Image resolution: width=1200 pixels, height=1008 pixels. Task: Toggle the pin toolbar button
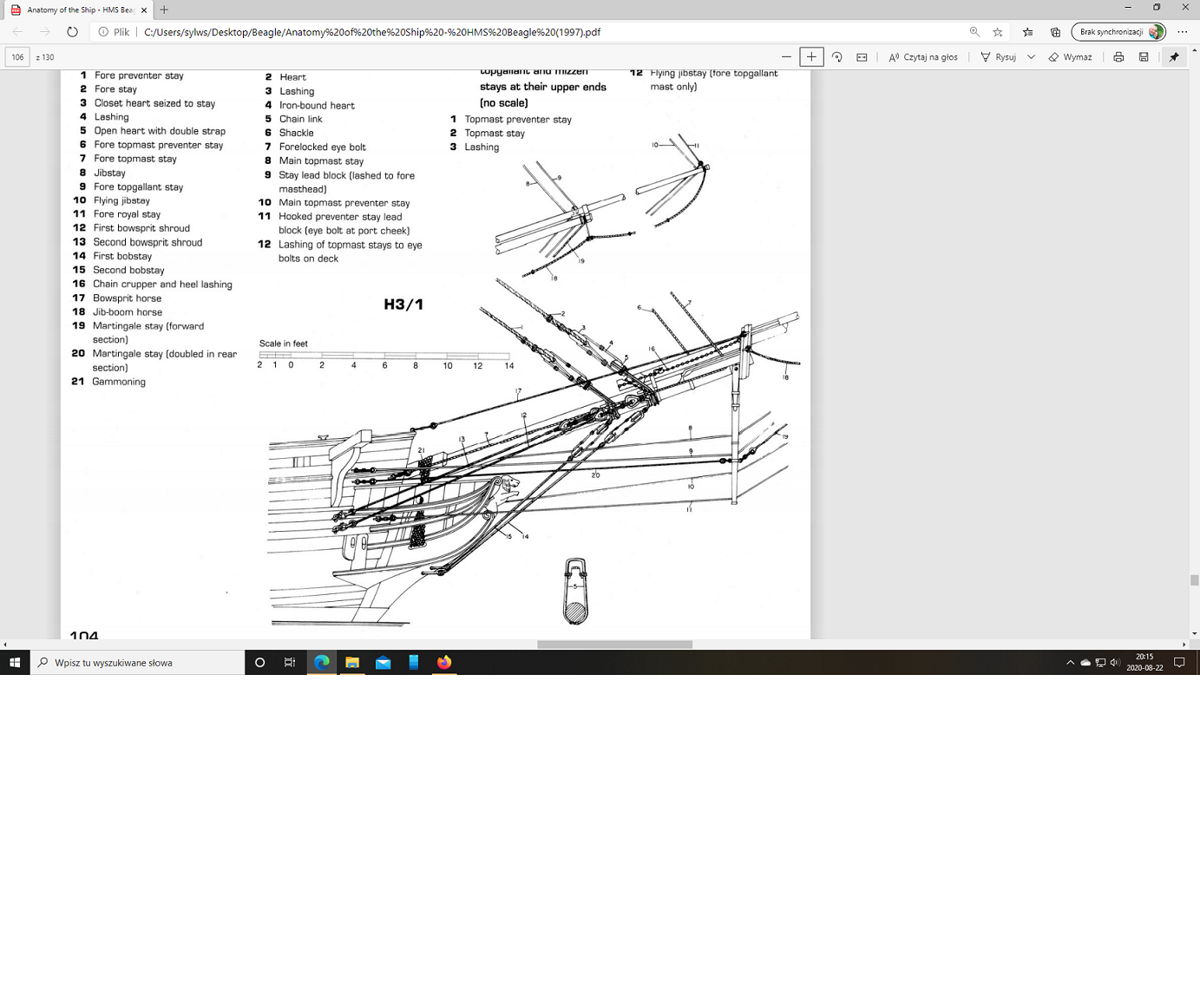tap(1174, 57)
